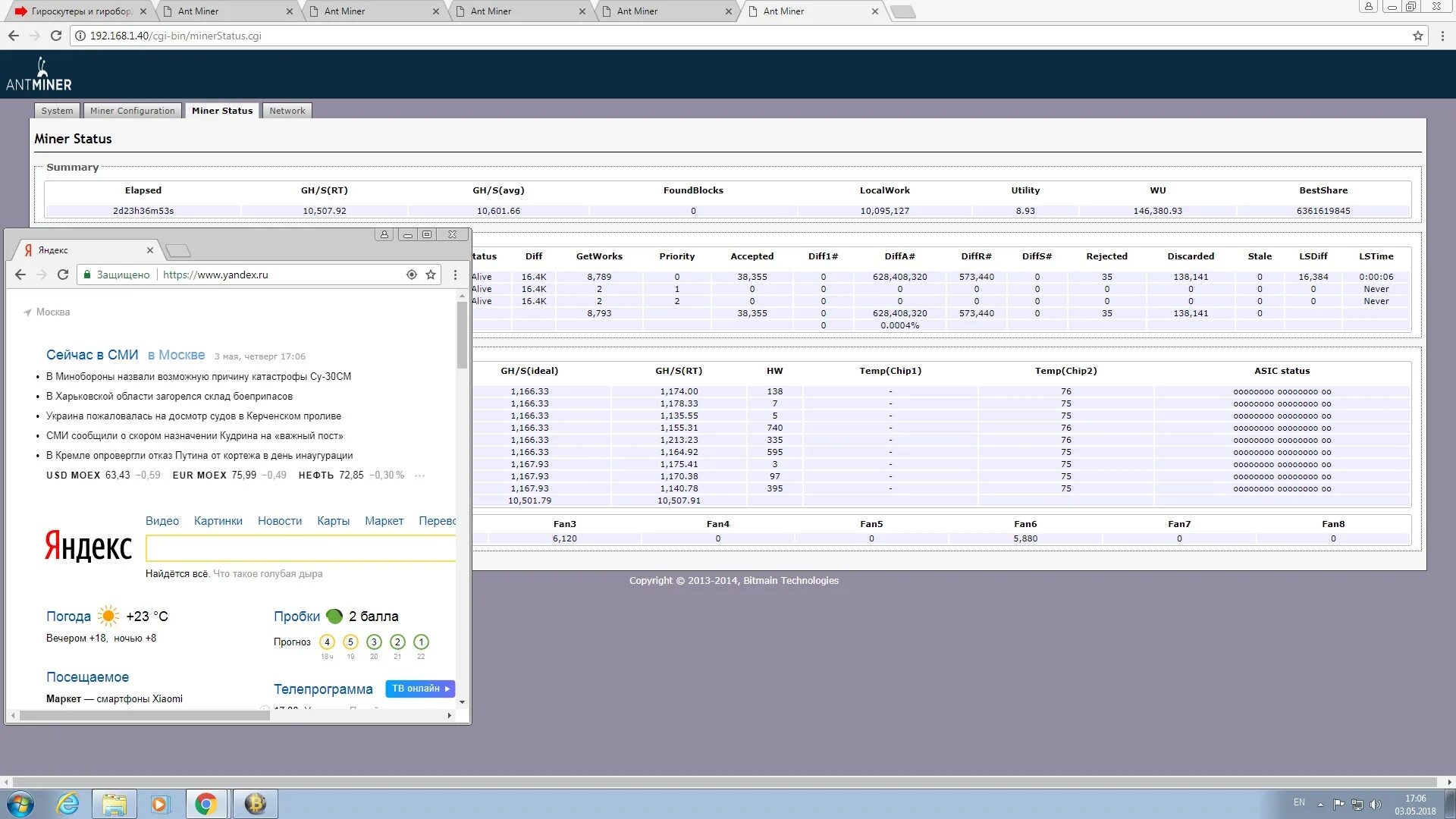Expand the hidden system tray icons arrow
Image resolution: width=1456 pixels, height=819 pixels.
click(1320, 805)
